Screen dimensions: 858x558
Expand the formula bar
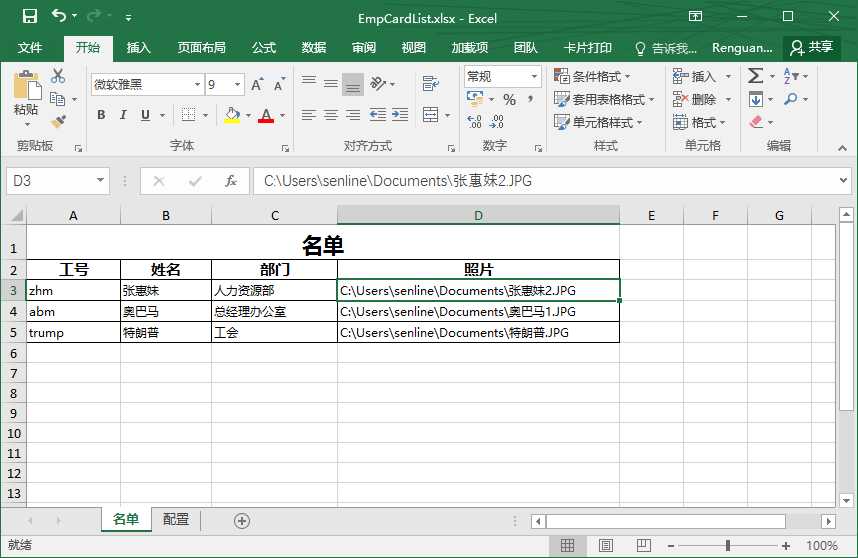[x=843, y=180]
